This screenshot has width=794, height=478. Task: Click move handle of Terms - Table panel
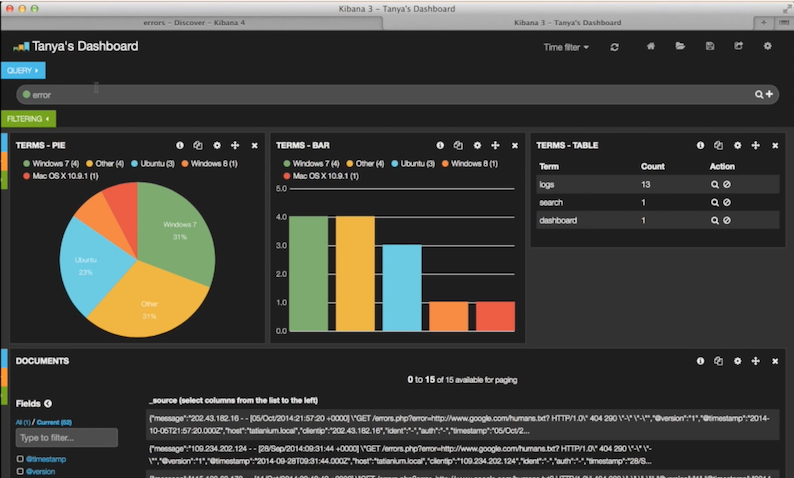(756, 145)
